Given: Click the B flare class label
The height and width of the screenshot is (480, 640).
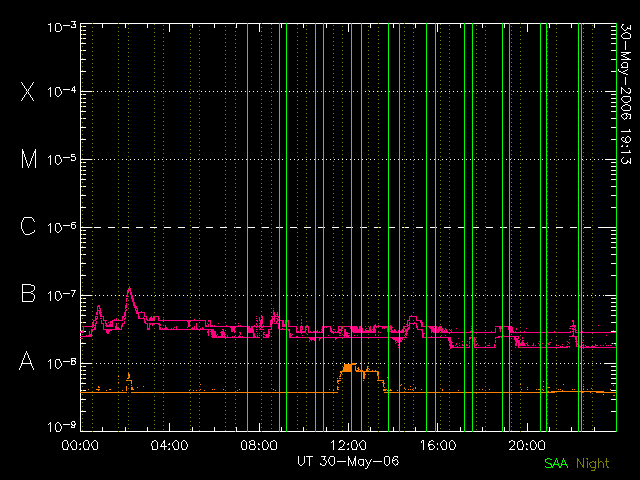Looking at the screenshot, I should pyautogui.click(x=28, y=293).
